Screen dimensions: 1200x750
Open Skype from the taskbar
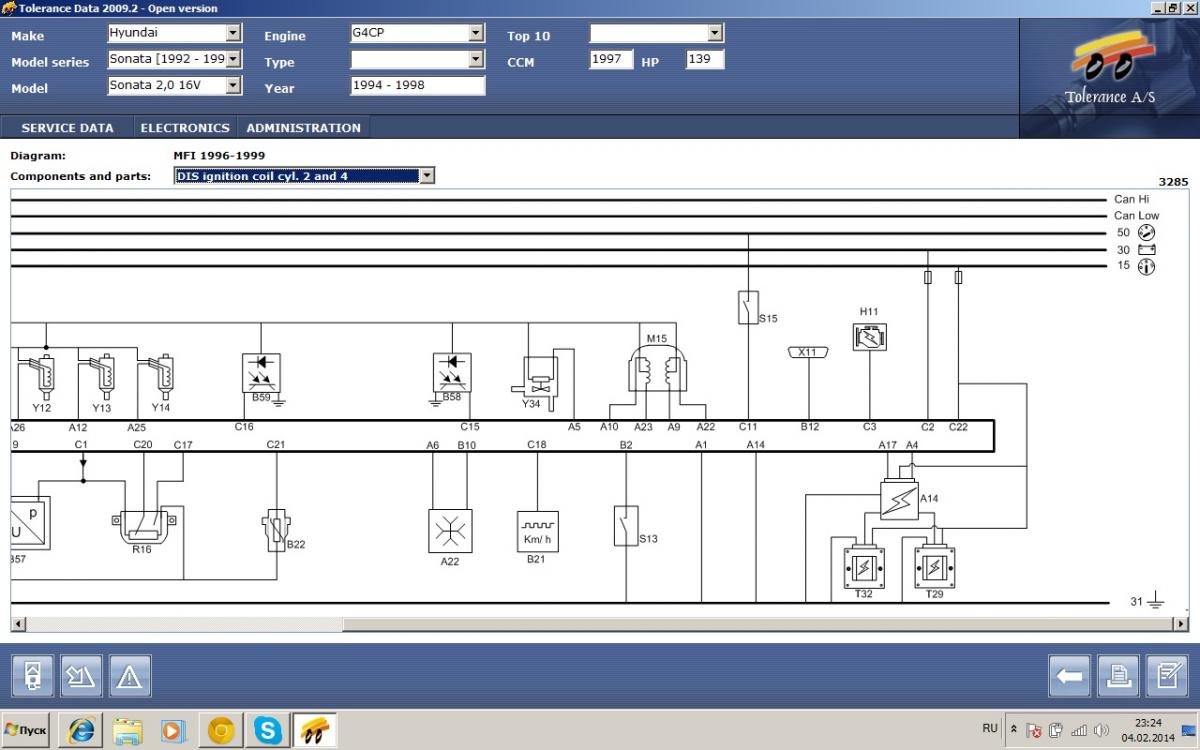[x=268, y=730]
